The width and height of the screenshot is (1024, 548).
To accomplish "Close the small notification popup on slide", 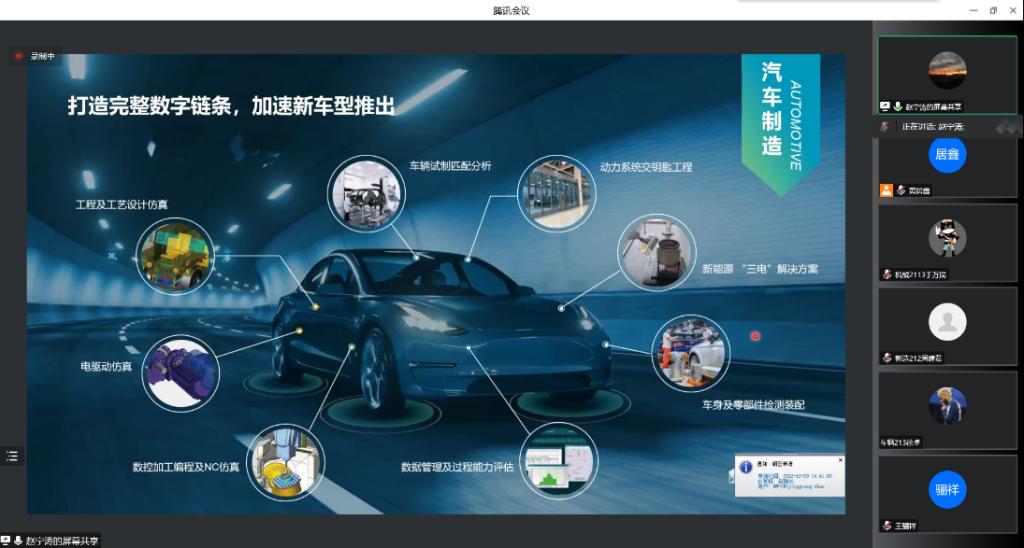I will (840, 460).
